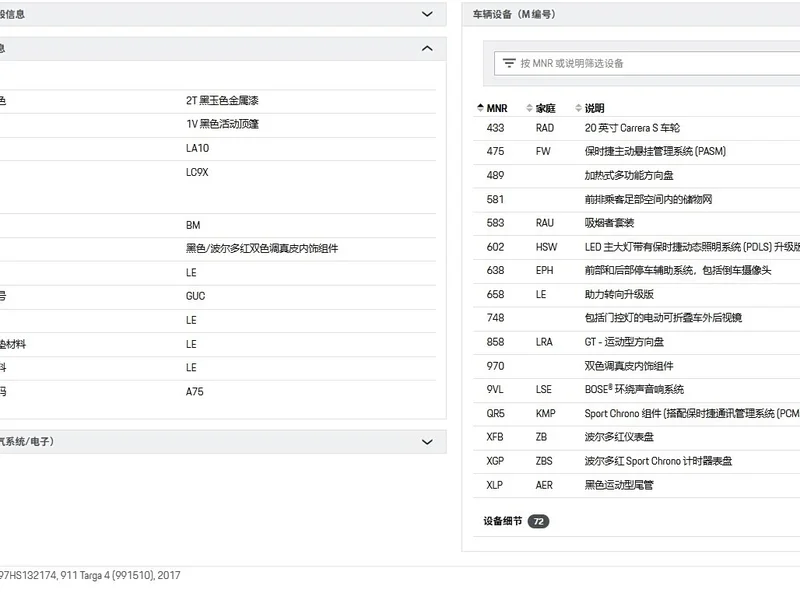Viewport: 800px width, 600px height.
Task: Select the Sport Chrono 组件 description for QR5
Action: (692, 413)
